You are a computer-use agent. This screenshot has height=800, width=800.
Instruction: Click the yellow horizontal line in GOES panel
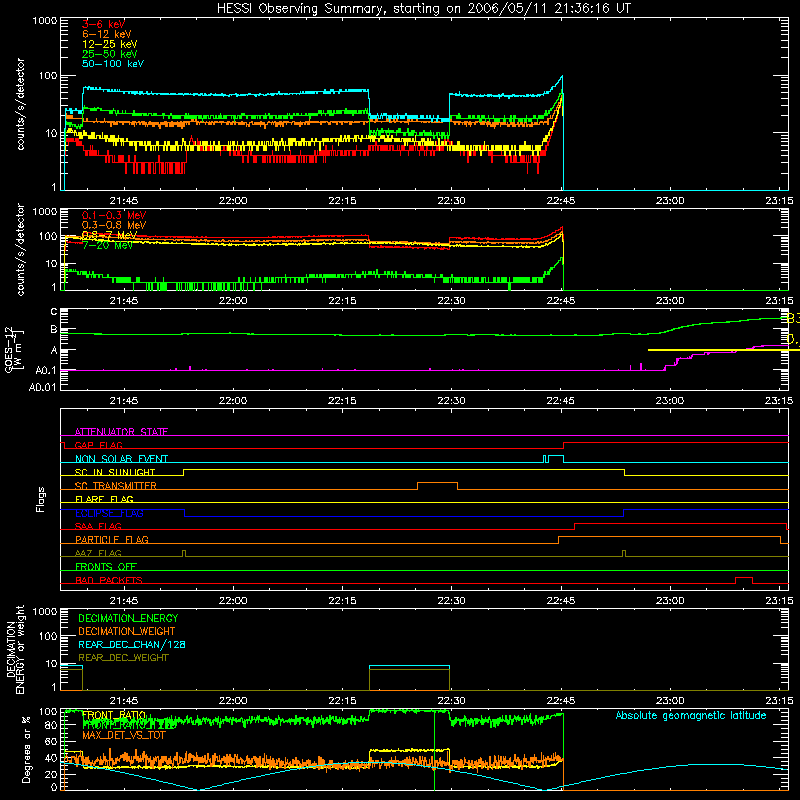(723, 350)
